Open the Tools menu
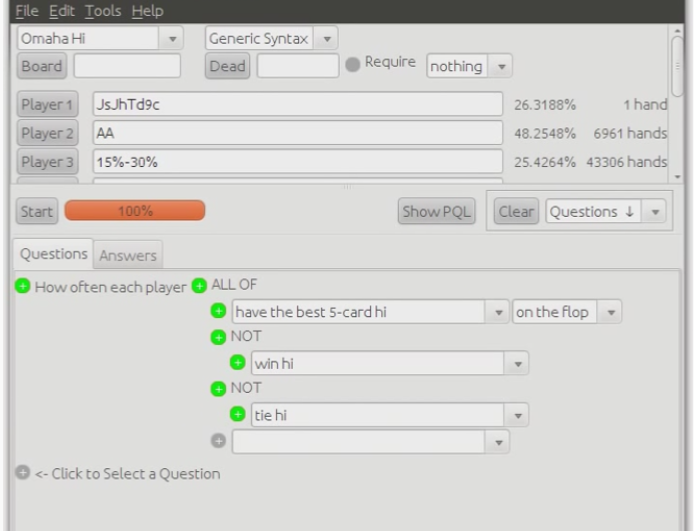The height and width of the screenshot is (531, 694). [103, 11]
